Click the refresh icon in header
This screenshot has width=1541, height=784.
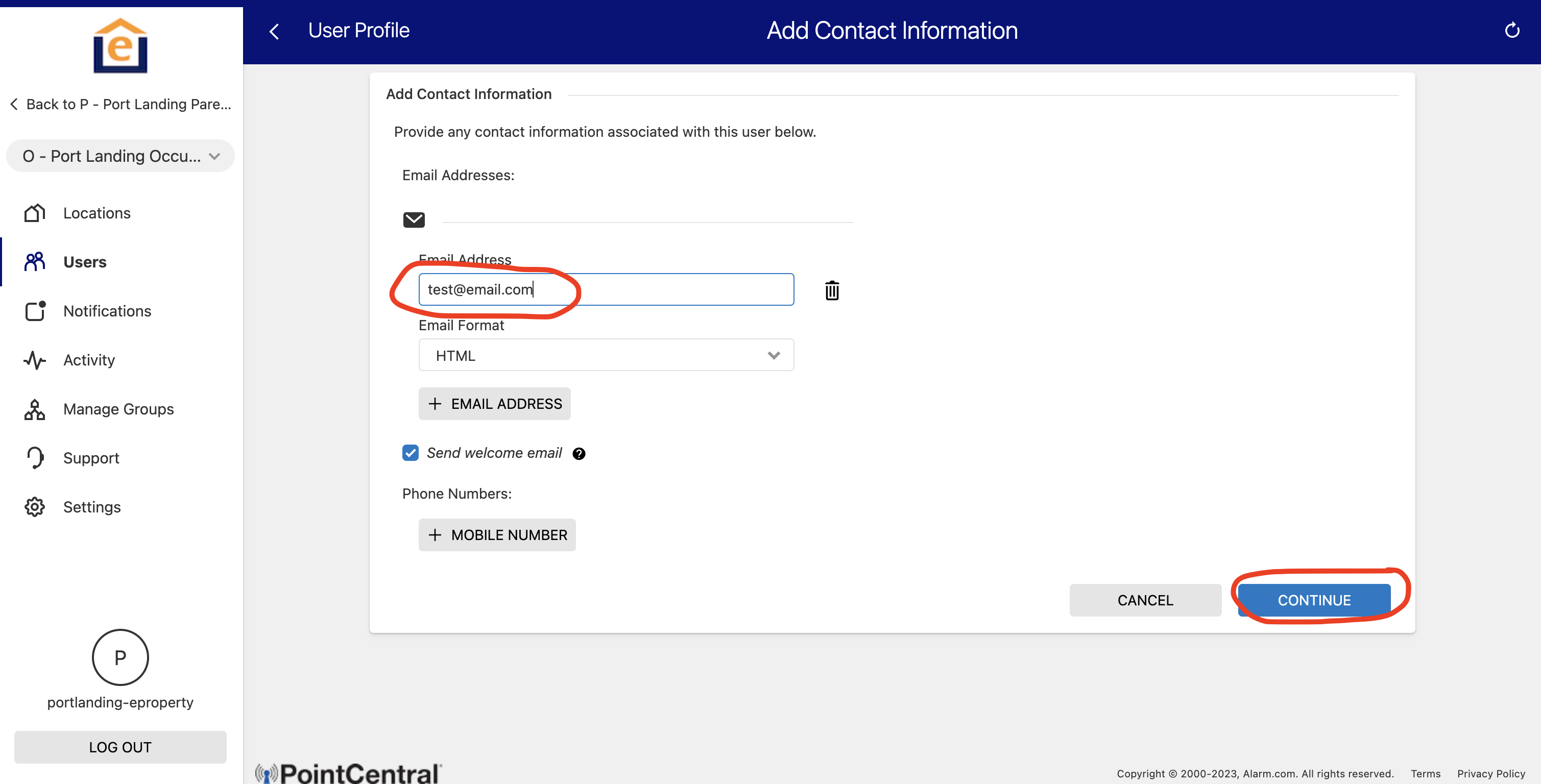(1511, 31)
